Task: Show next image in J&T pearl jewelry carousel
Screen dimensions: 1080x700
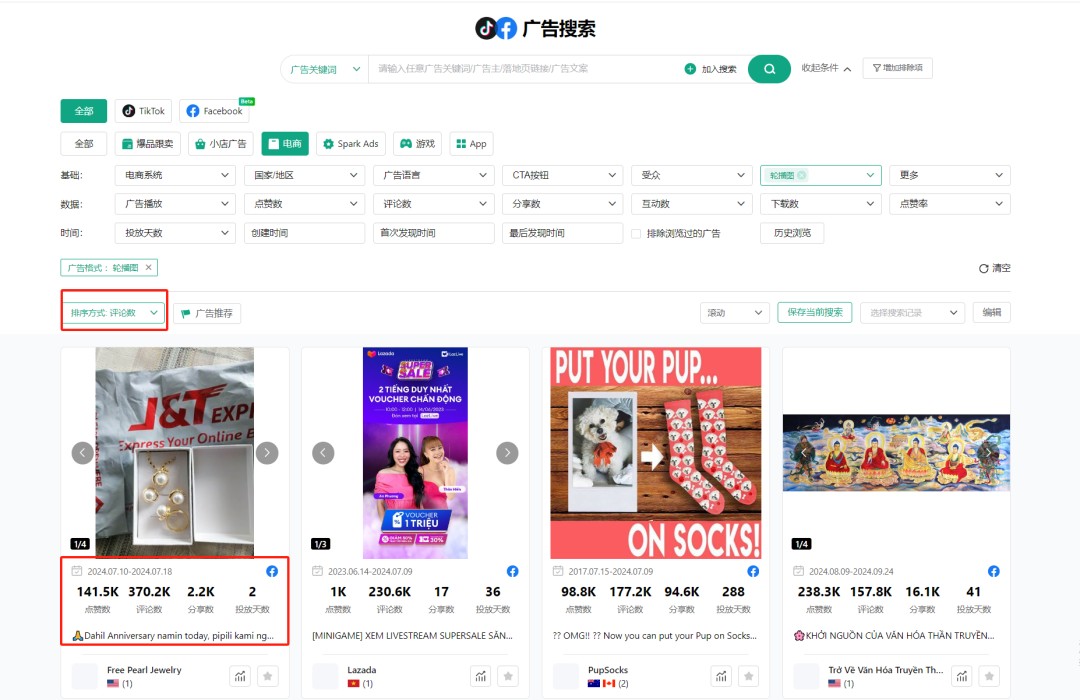Action: tap(267, 453)
